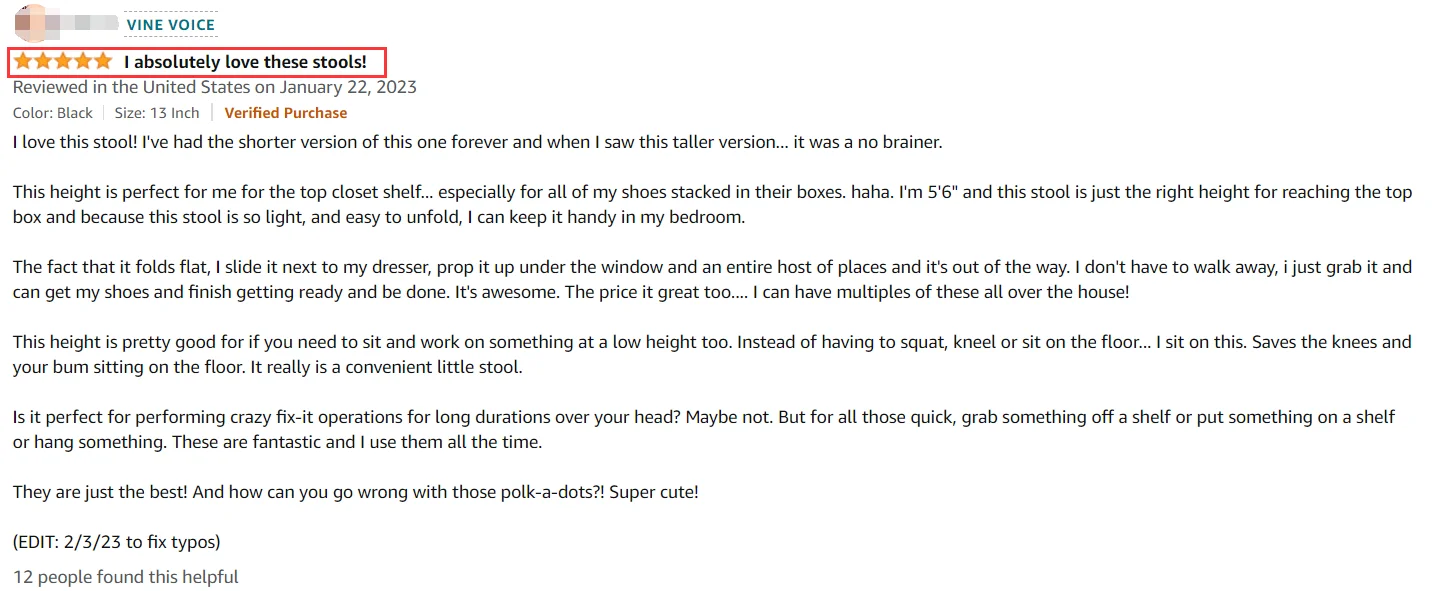The image size is (1436, 591).
Task: Click the "Color: Black" variant text
Action: [x=53, y=113]
